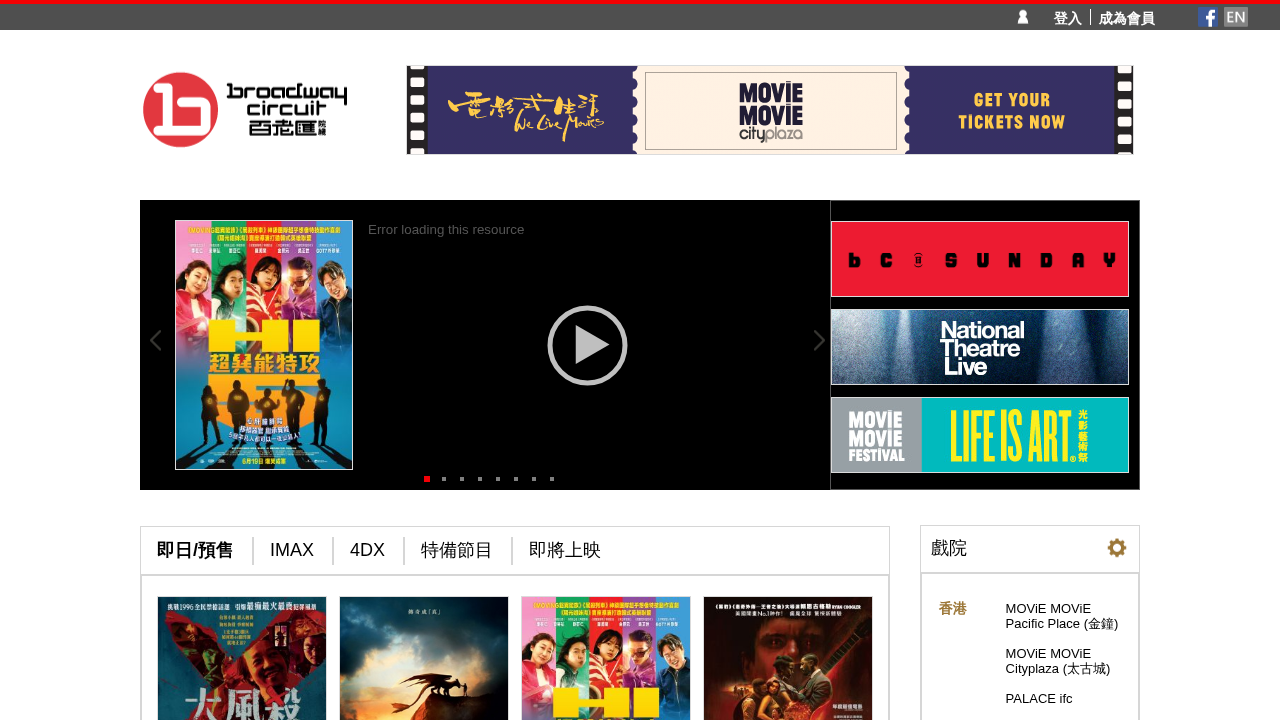Switch language with EN icon
Image resolution: width=1280 pixels, height=720 pixels.
(1236, 17)
